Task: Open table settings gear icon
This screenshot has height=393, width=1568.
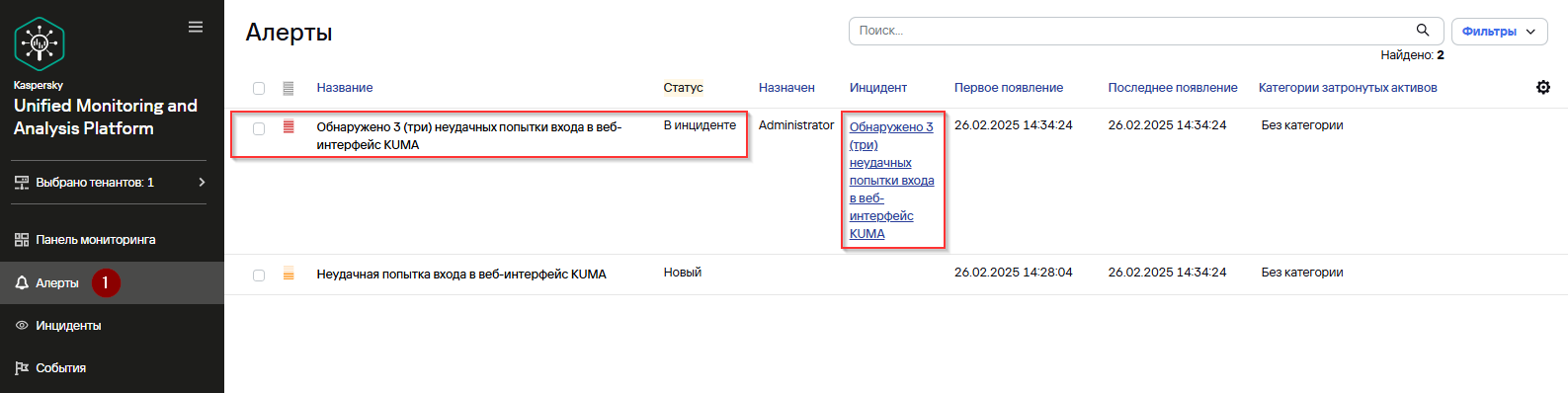Action: 1543,87
